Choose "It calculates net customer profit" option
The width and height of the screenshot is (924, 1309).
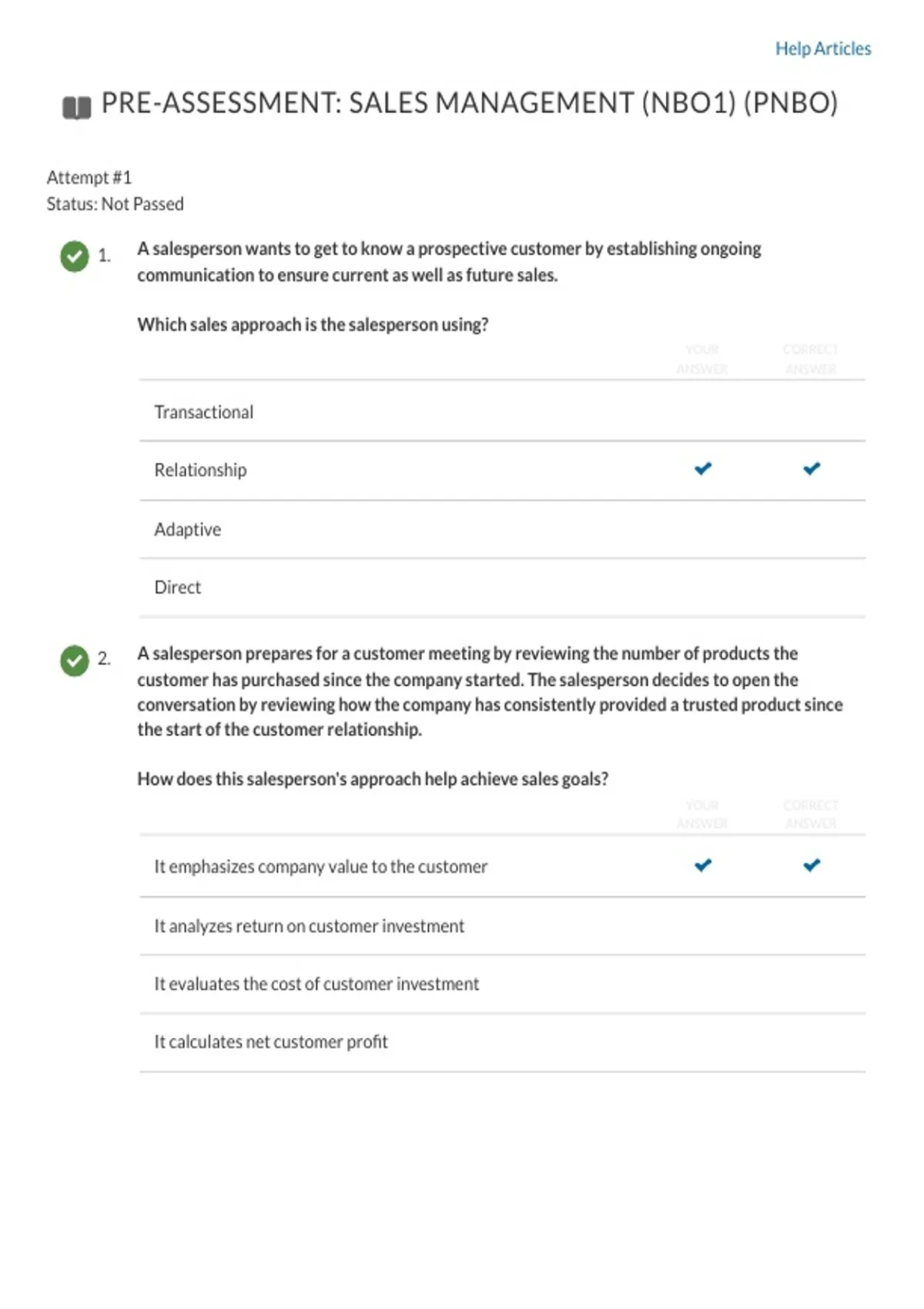(270, 1042)
